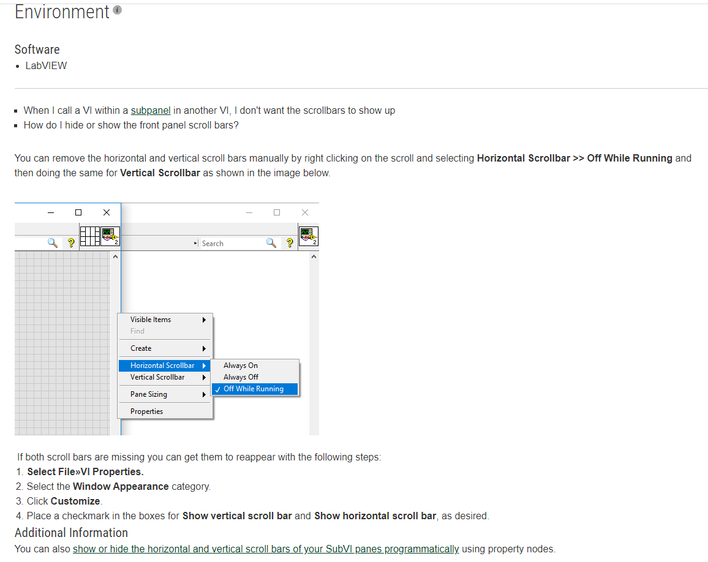Image resolution: width=708 pixels, height=562 pixels.
Task: Open Properties from the context menu
Action: 165,411
